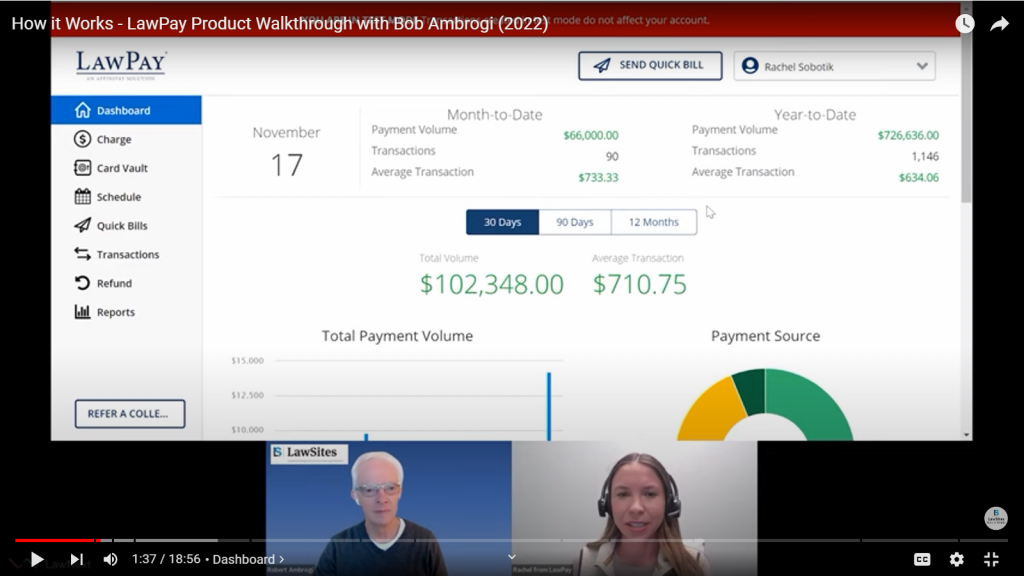This screenshot has height=576, width=1024.
Task: Click the Refer a Colleague button
Action: 129,413
